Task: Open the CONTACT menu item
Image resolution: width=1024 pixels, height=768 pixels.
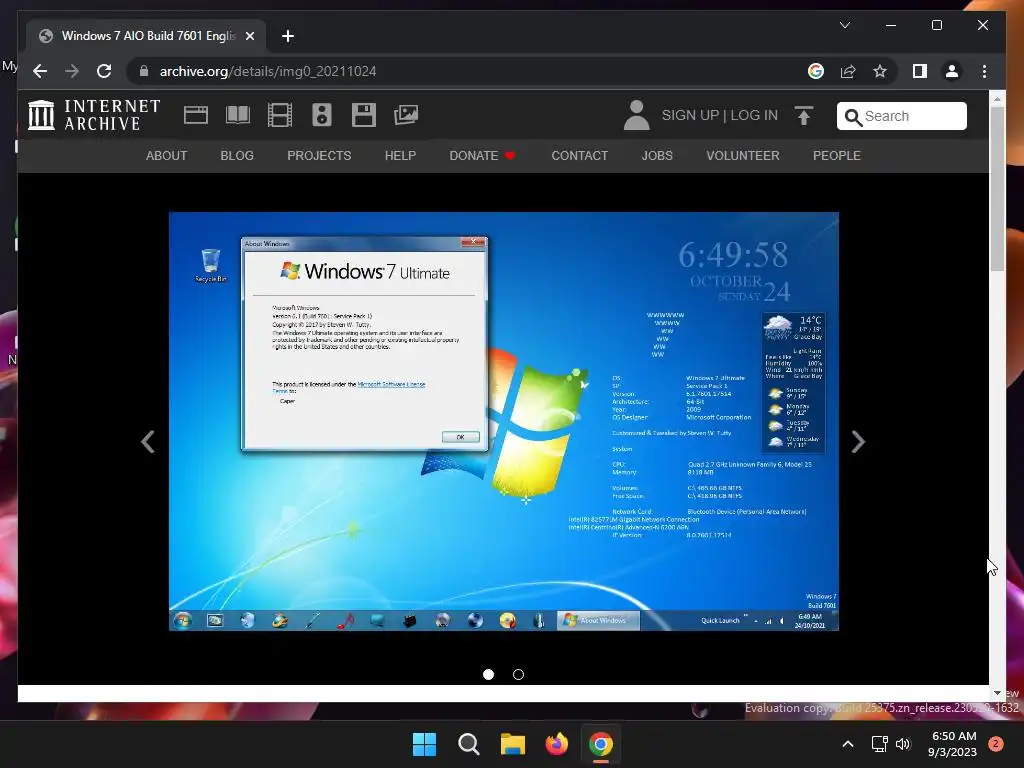Action: point(579,155)
